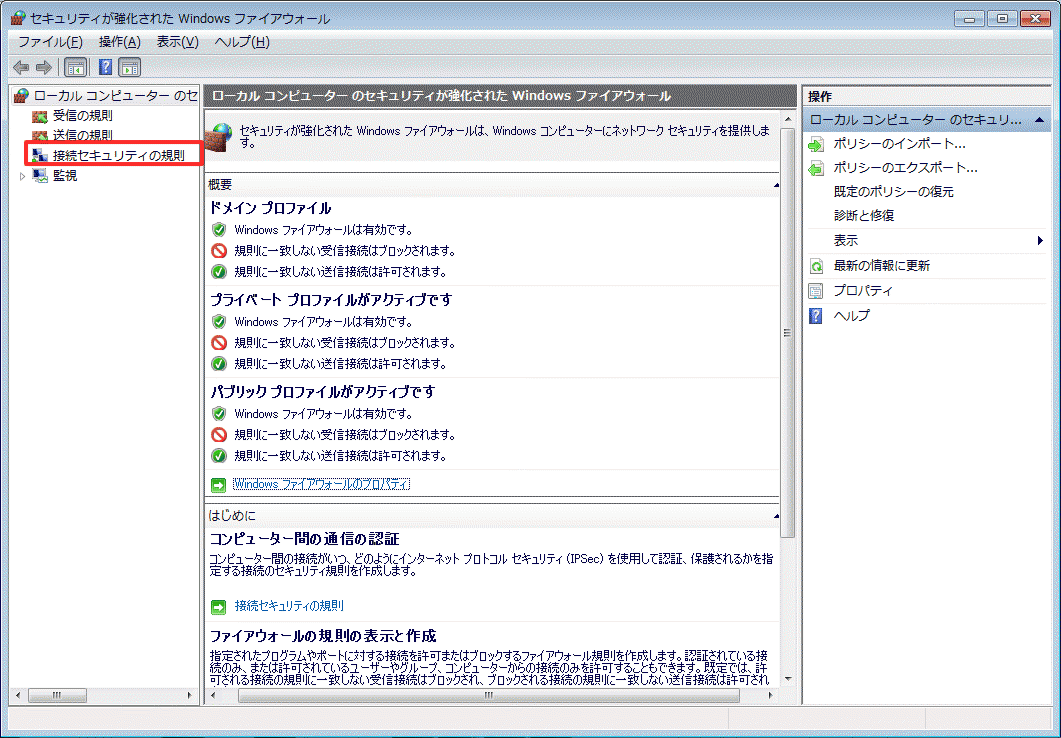
Task: Click the ポリシーのインポート import icon
Action: point(816,144)
